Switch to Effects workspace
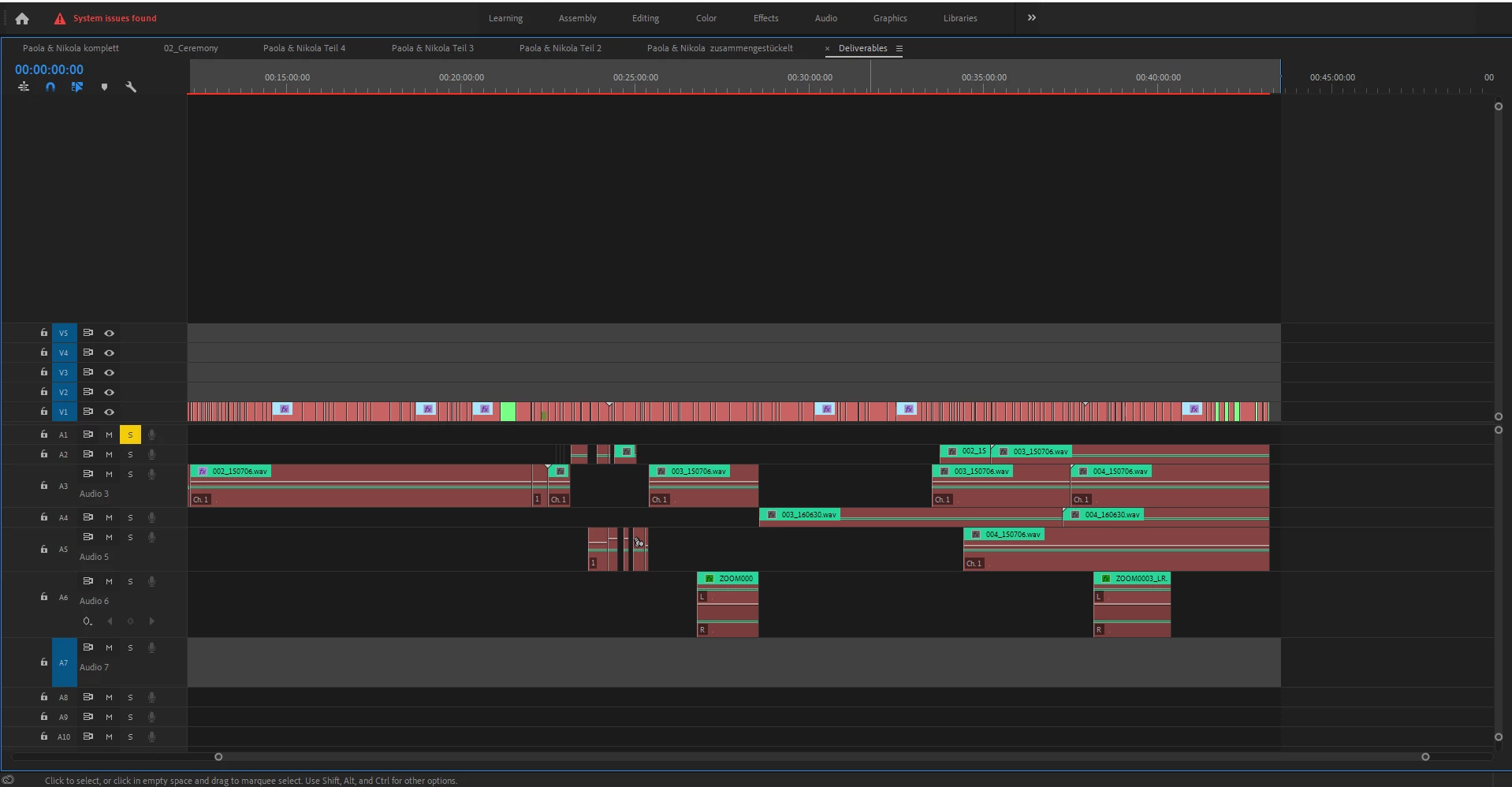 [x=765, y=18]
